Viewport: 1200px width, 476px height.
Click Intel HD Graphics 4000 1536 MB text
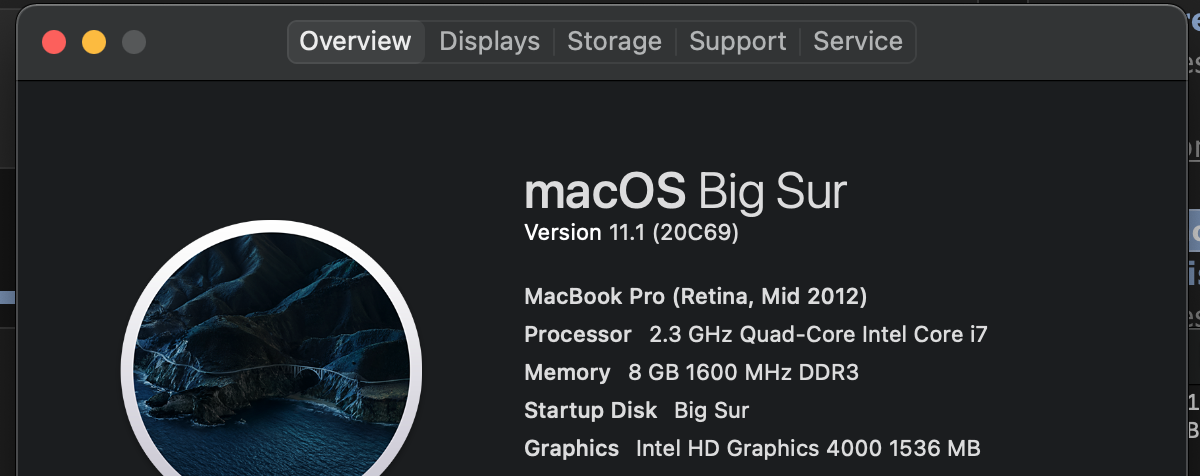click(808, 448)
